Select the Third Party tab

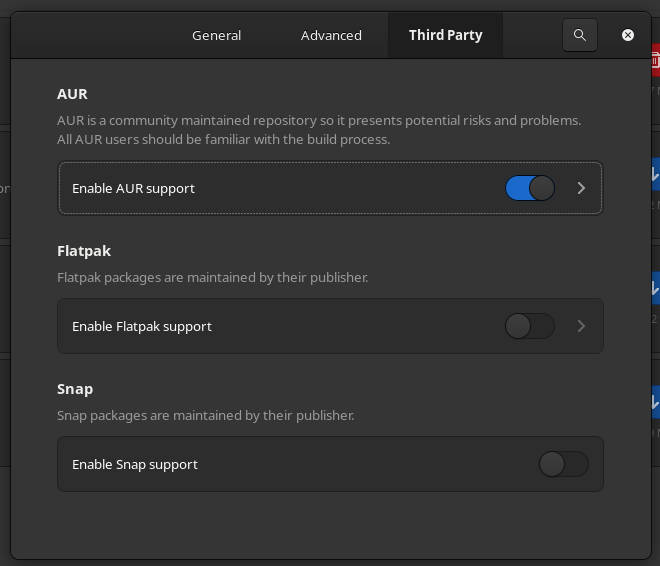click(x=445, y=35)
